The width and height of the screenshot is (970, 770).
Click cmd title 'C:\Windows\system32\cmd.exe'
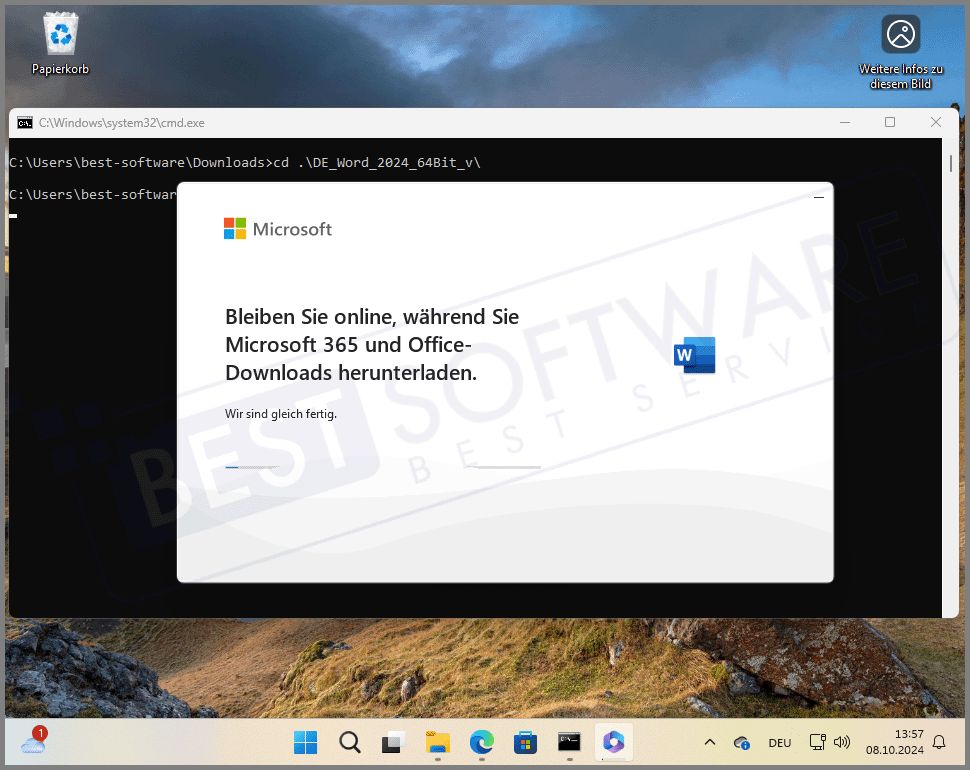(x=122, y=123)
